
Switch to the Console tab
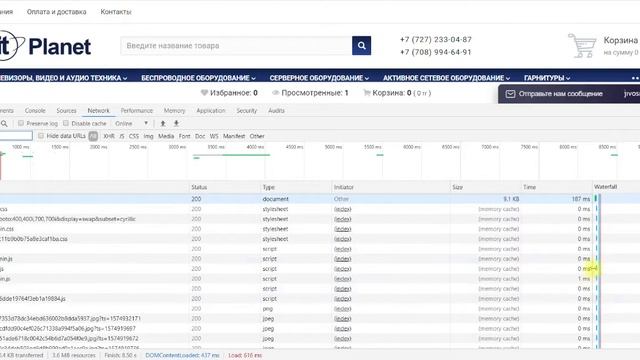point(35,111)
